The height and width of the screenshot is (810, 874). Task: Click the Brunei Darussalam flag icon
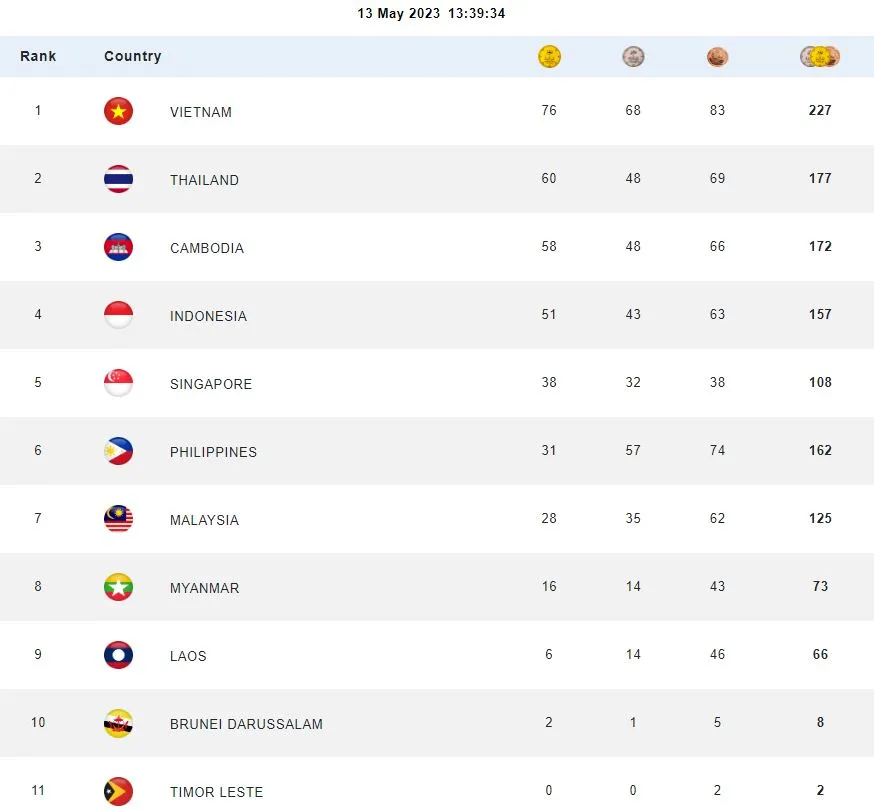coord(118,723)
